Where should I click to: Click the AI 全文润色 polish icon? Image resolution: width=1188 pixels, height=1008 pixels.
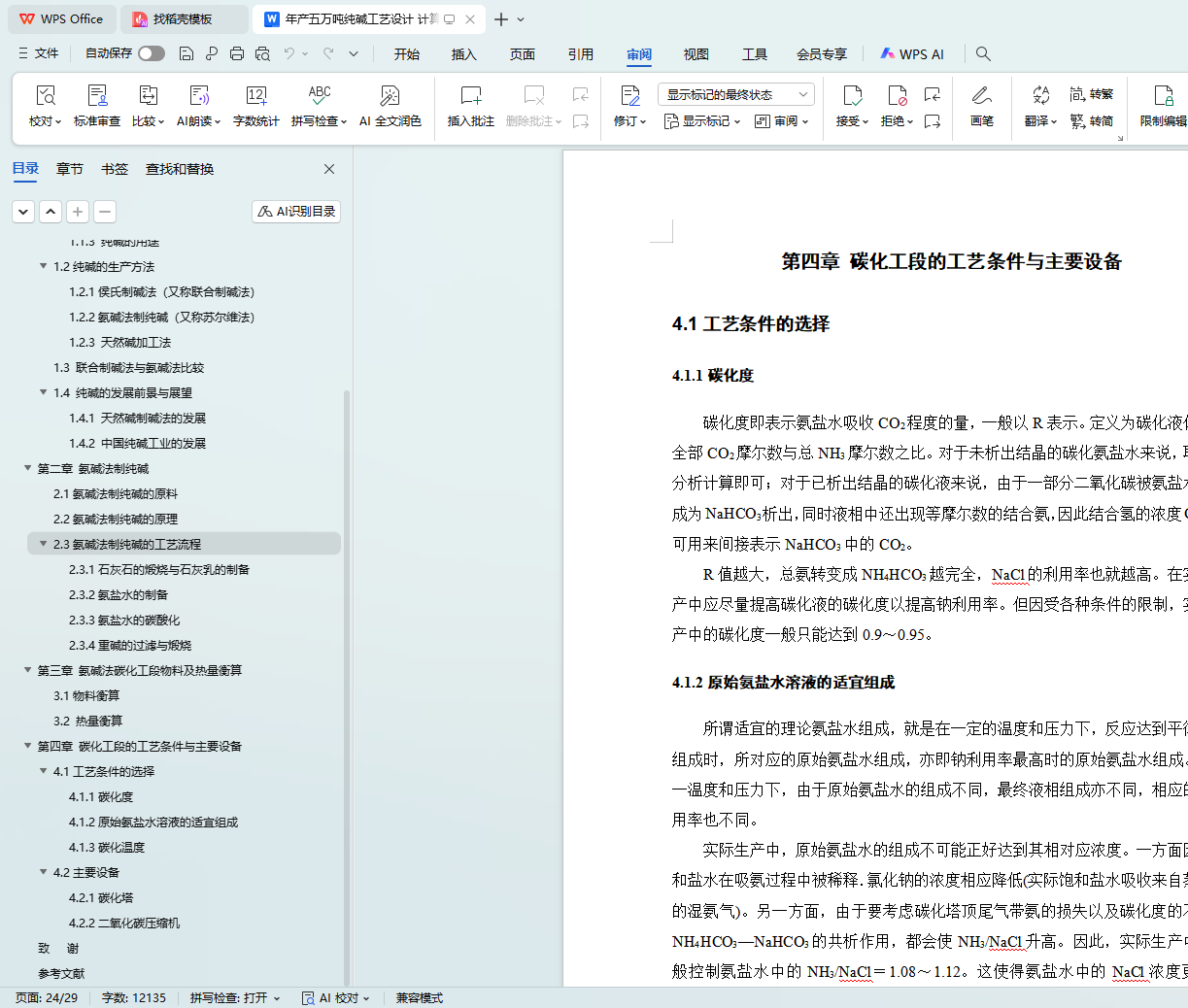390,96
